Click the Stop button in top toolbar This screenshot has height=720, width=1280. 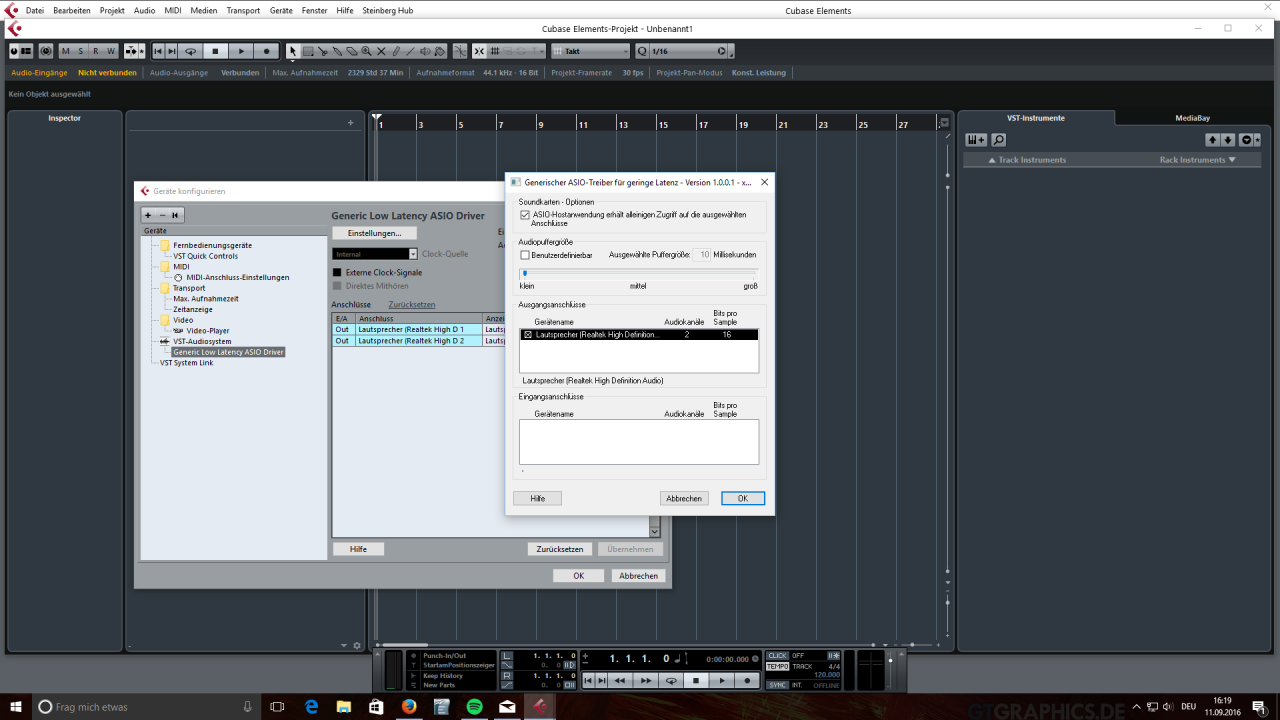point(215,51)
